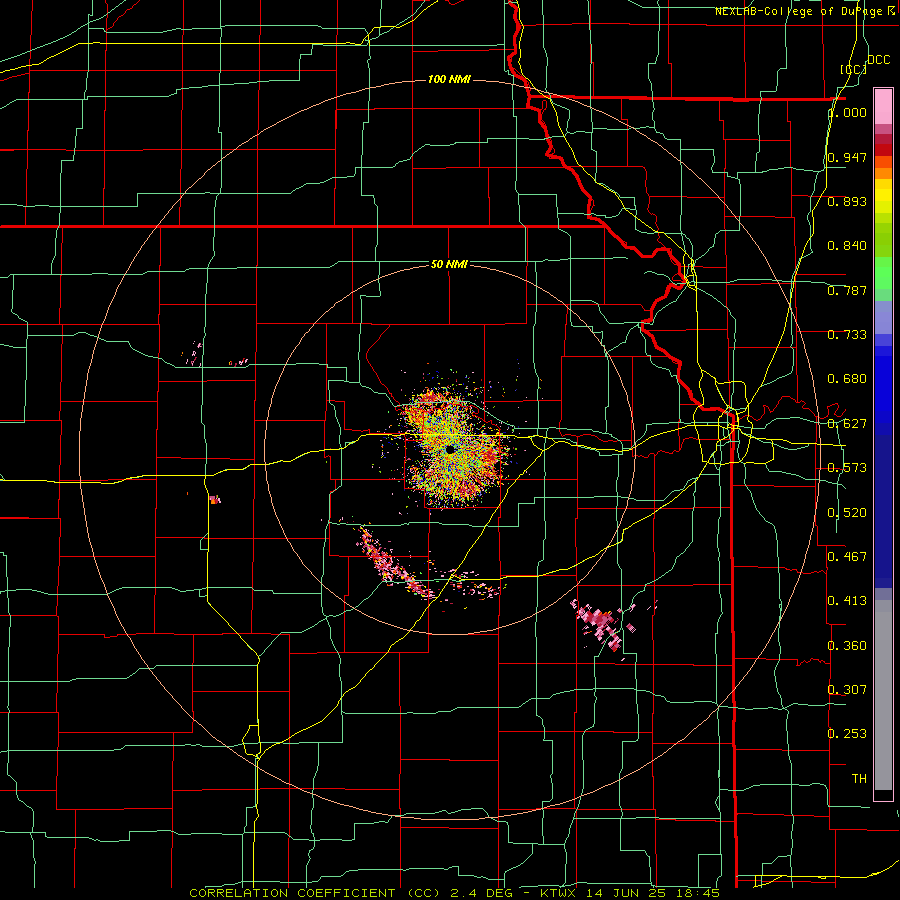Click the 0.253 value on the color scale

[847, 734]
